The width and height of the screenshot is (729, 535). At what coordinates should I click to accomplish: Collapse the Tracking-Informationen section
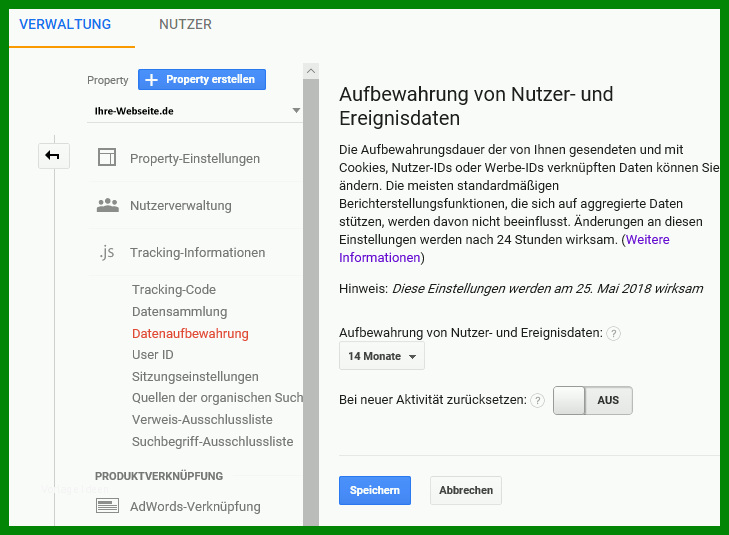point(198,252)
